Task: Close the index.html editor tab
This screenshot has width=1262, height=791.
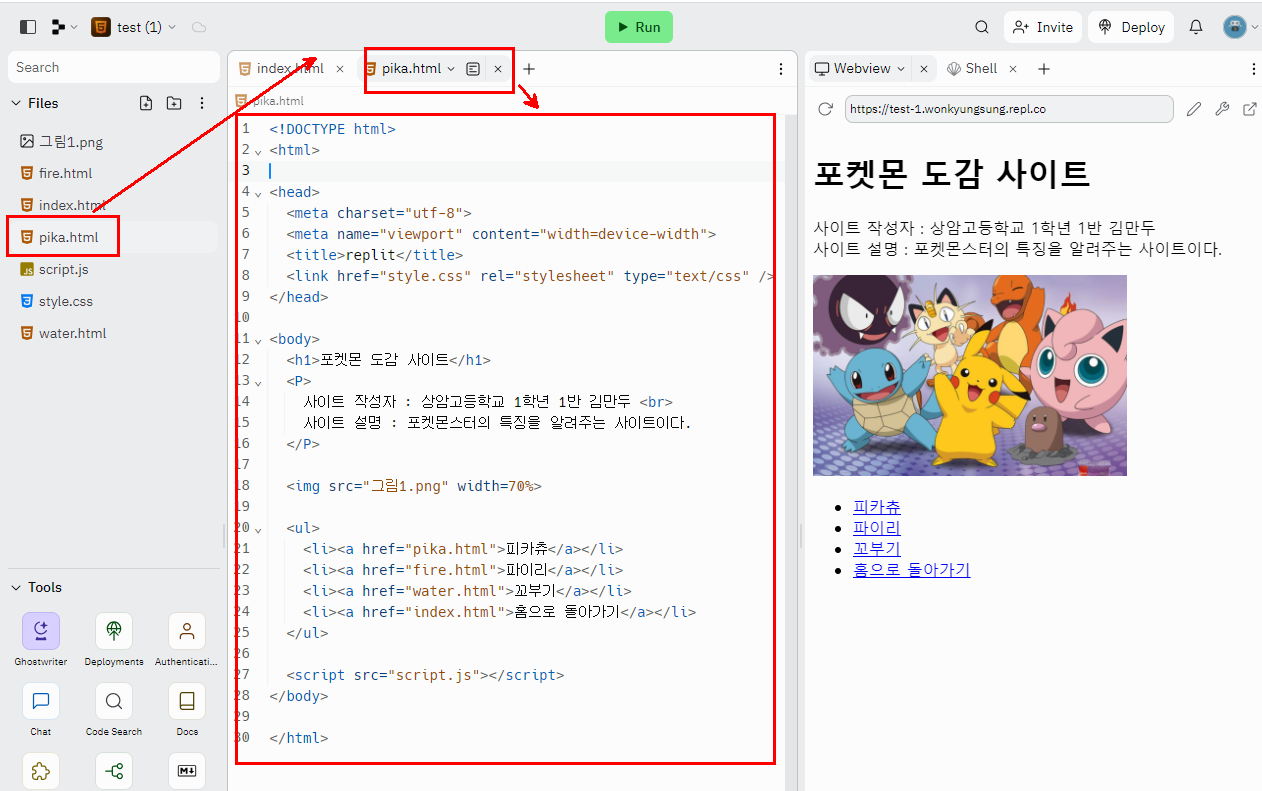Action: pos(340,69)
